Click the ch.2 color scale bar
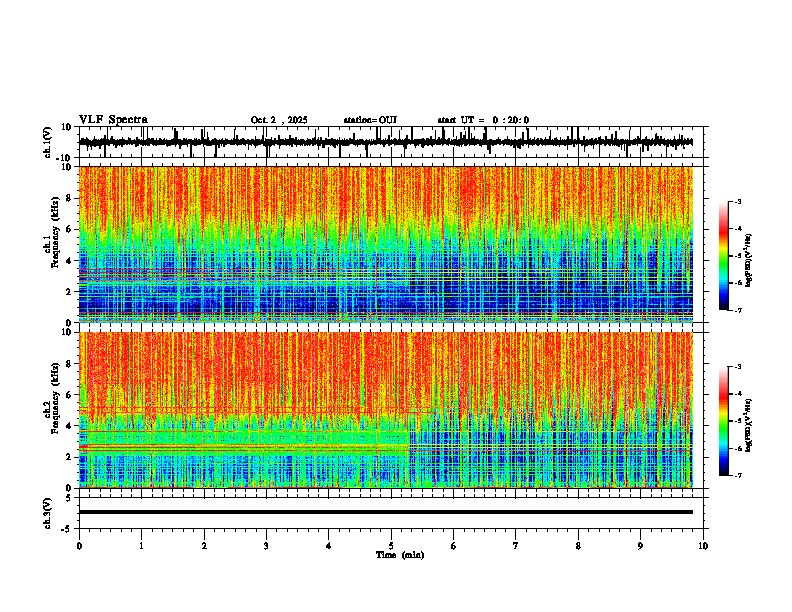 click(x=724, y=421)
